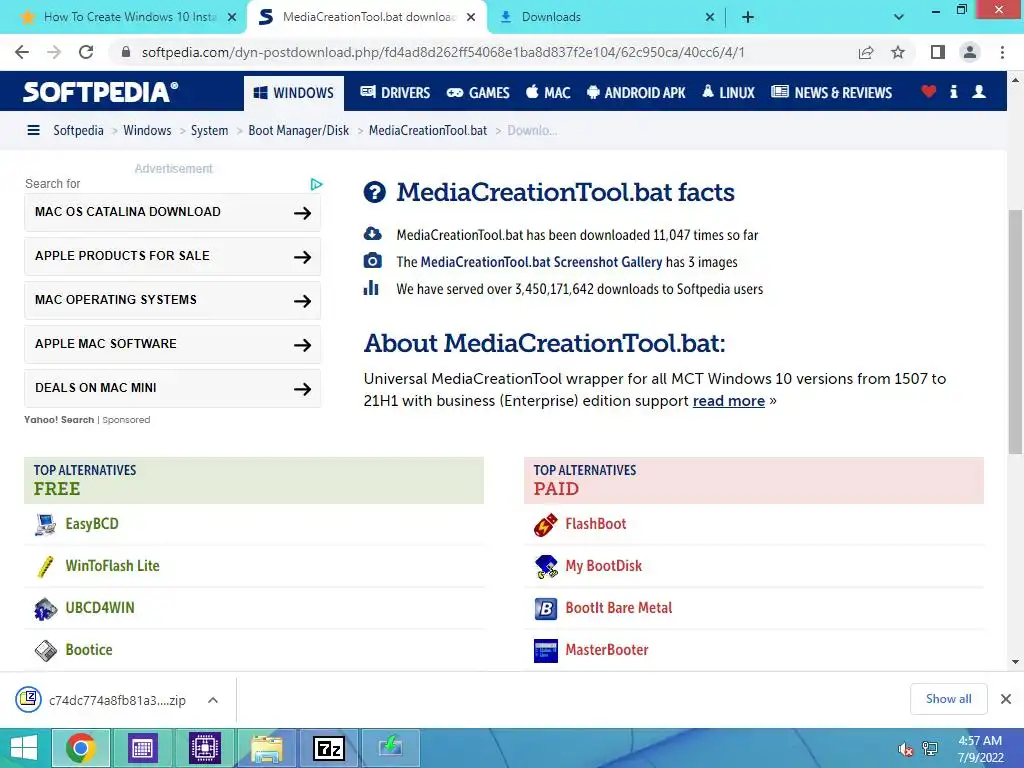
Task: Click the page vertical scrollbar thumb
Action: coord(1015,332)
